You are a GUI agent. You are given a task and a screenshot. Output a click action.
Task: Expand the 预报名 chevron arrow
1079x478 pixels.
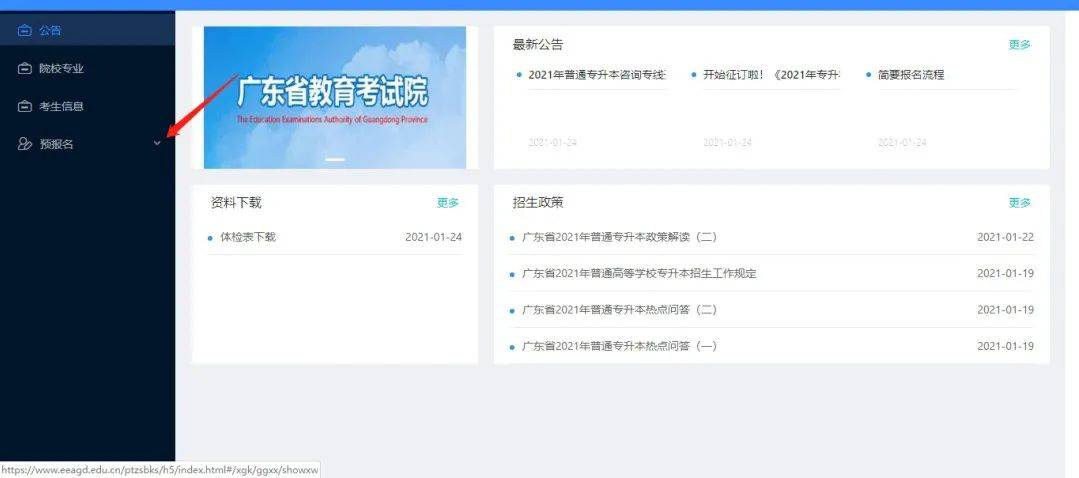157,144
